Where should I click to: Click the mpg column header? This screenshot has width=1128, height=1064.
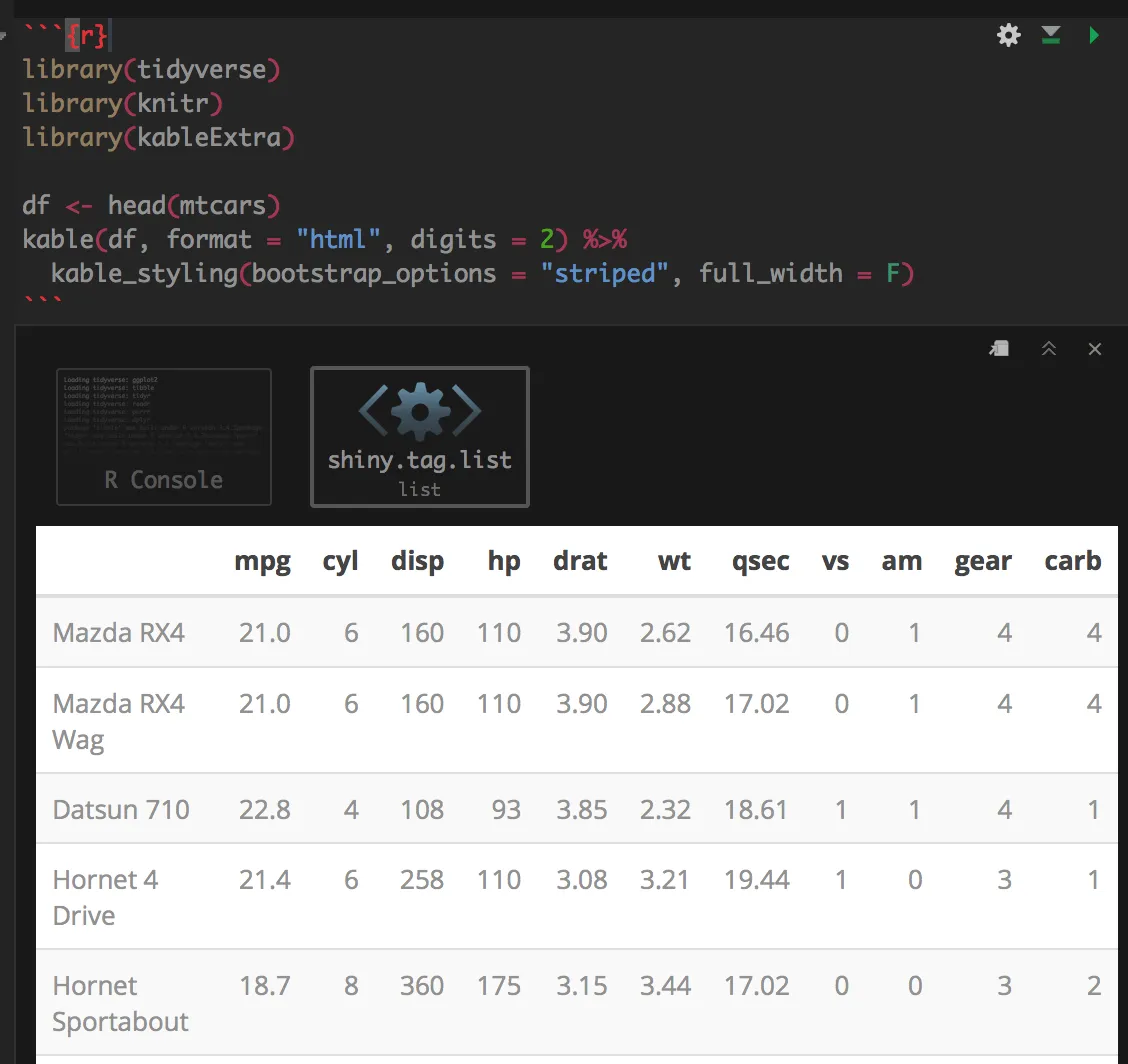point(262,561)
